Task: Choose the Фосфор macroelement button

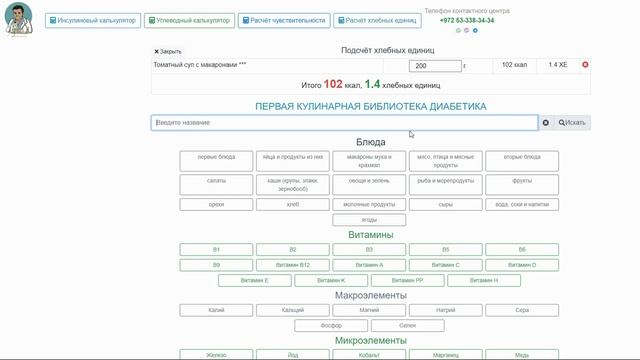Action: coord(331,326)
